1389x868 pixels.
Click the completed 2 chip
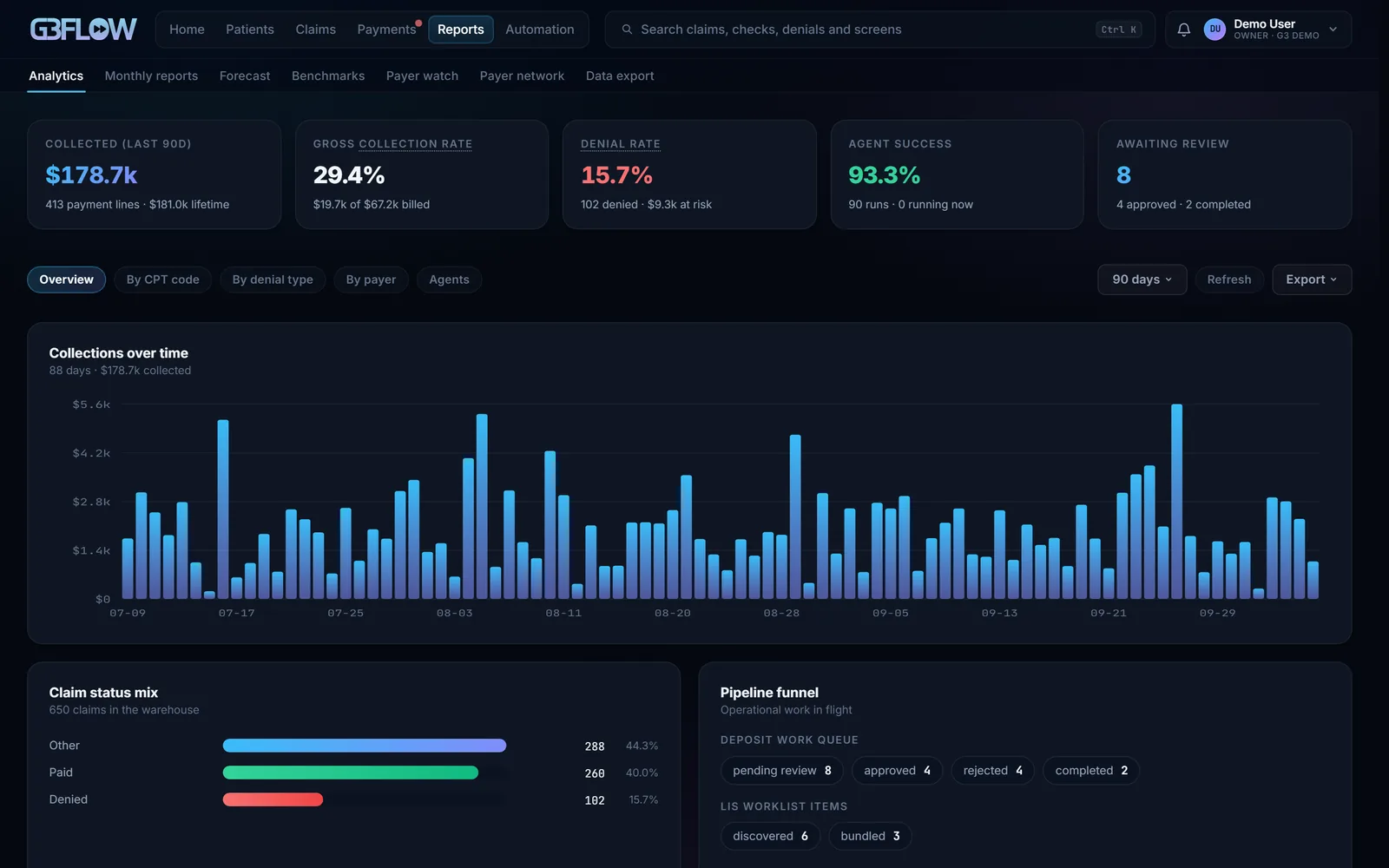tap(1091, 771)
